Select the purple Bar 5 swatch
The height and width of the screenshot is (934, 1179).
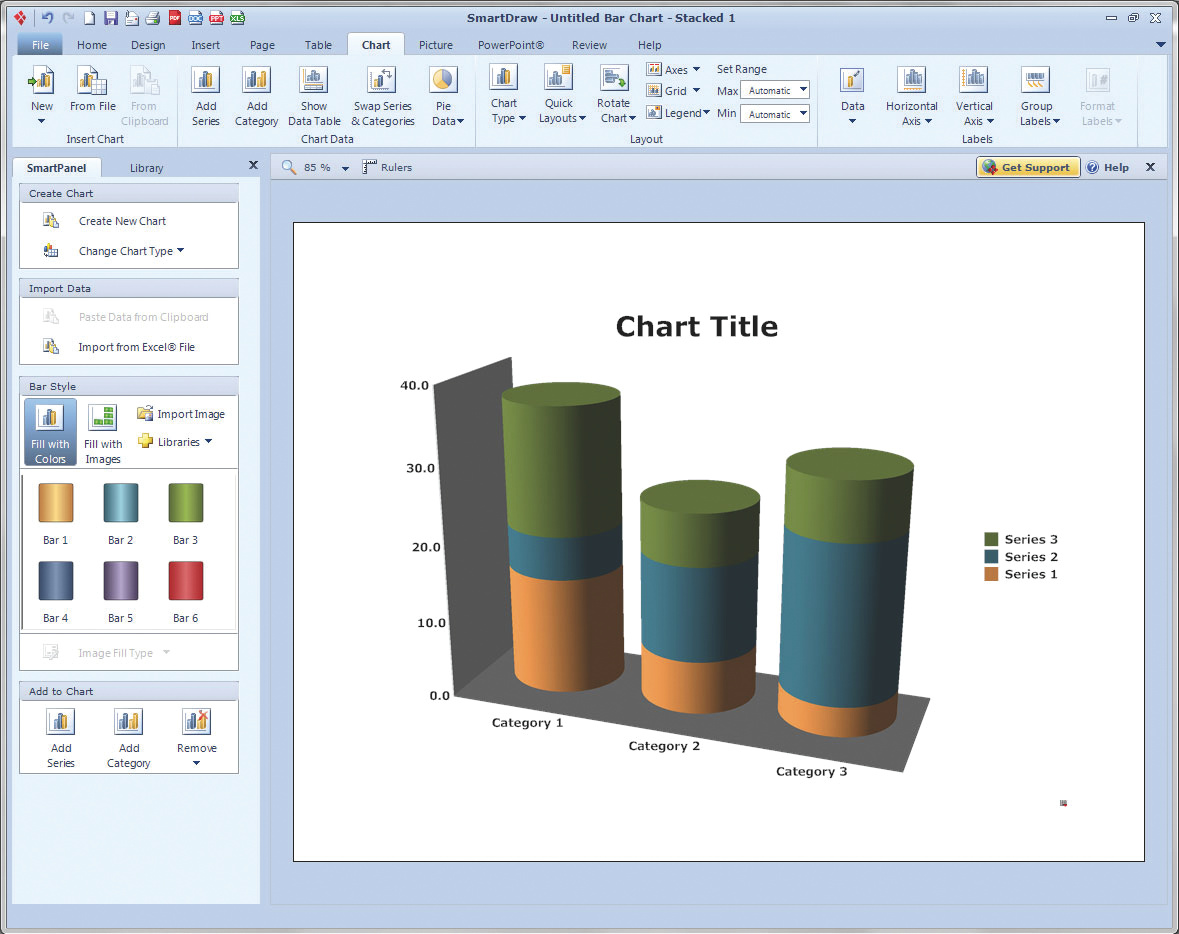coord(120,581)
